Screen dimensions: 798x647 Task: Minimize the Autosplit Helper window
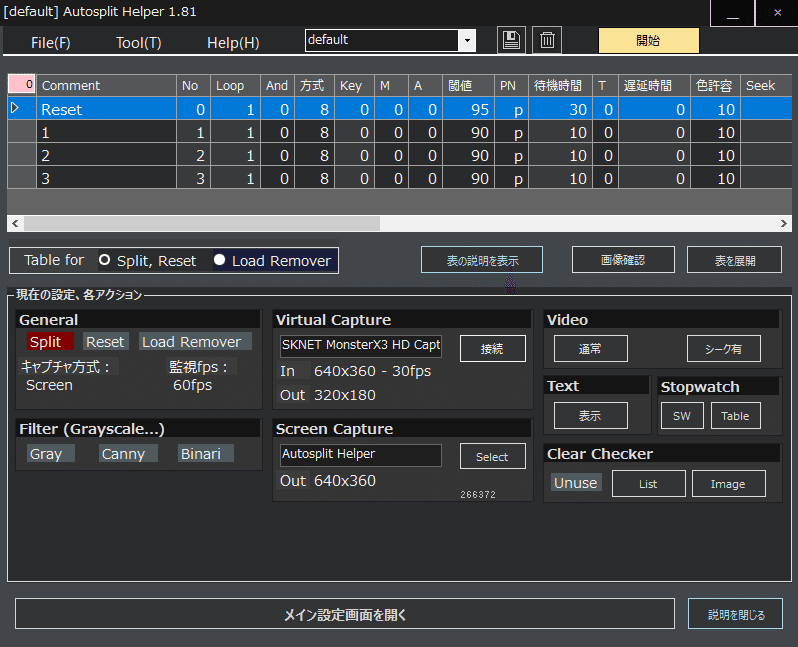(732, 13)
